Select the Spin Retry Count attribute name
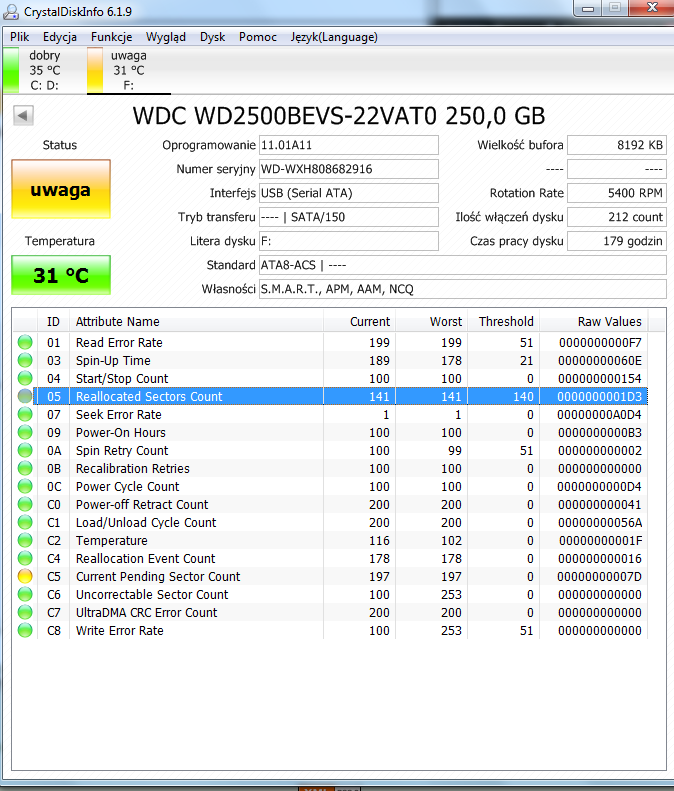The width and height of the screenshot is (674, 791). tap(122, 450)
